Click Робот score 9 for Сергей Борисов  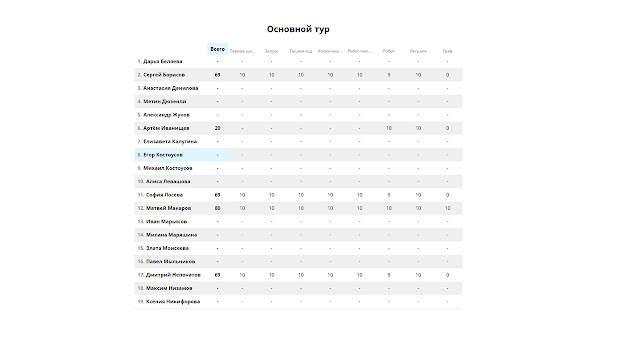[389, 75]
